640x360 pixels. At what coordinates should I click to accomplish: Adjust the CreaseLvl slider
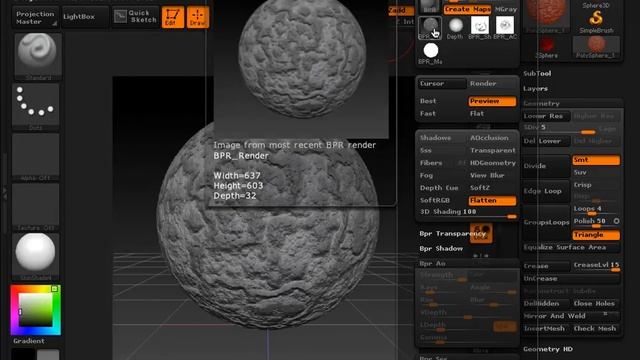pyautogui.click(x=596, y=266)
